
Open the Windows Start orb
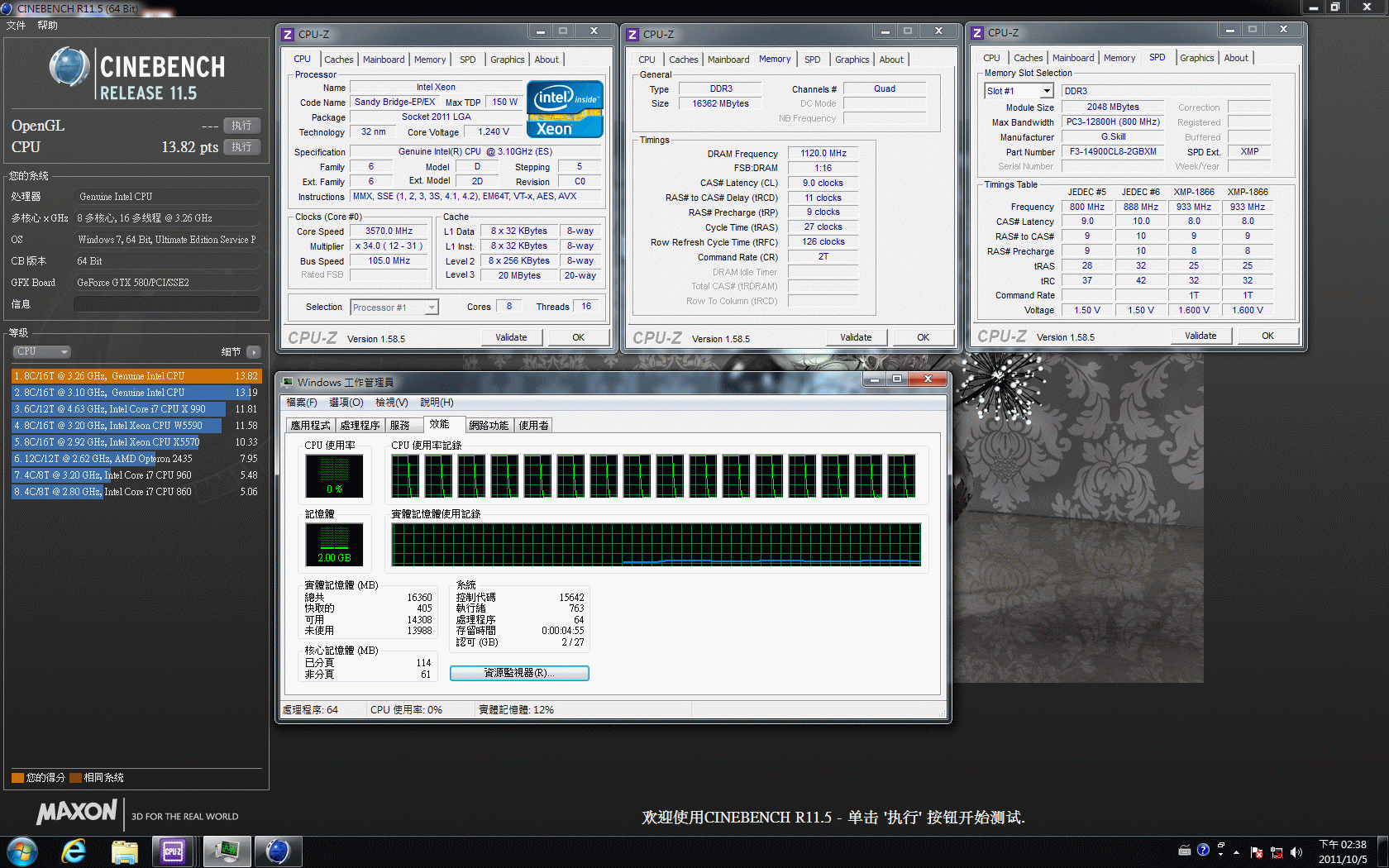click(x=22, y=851)
